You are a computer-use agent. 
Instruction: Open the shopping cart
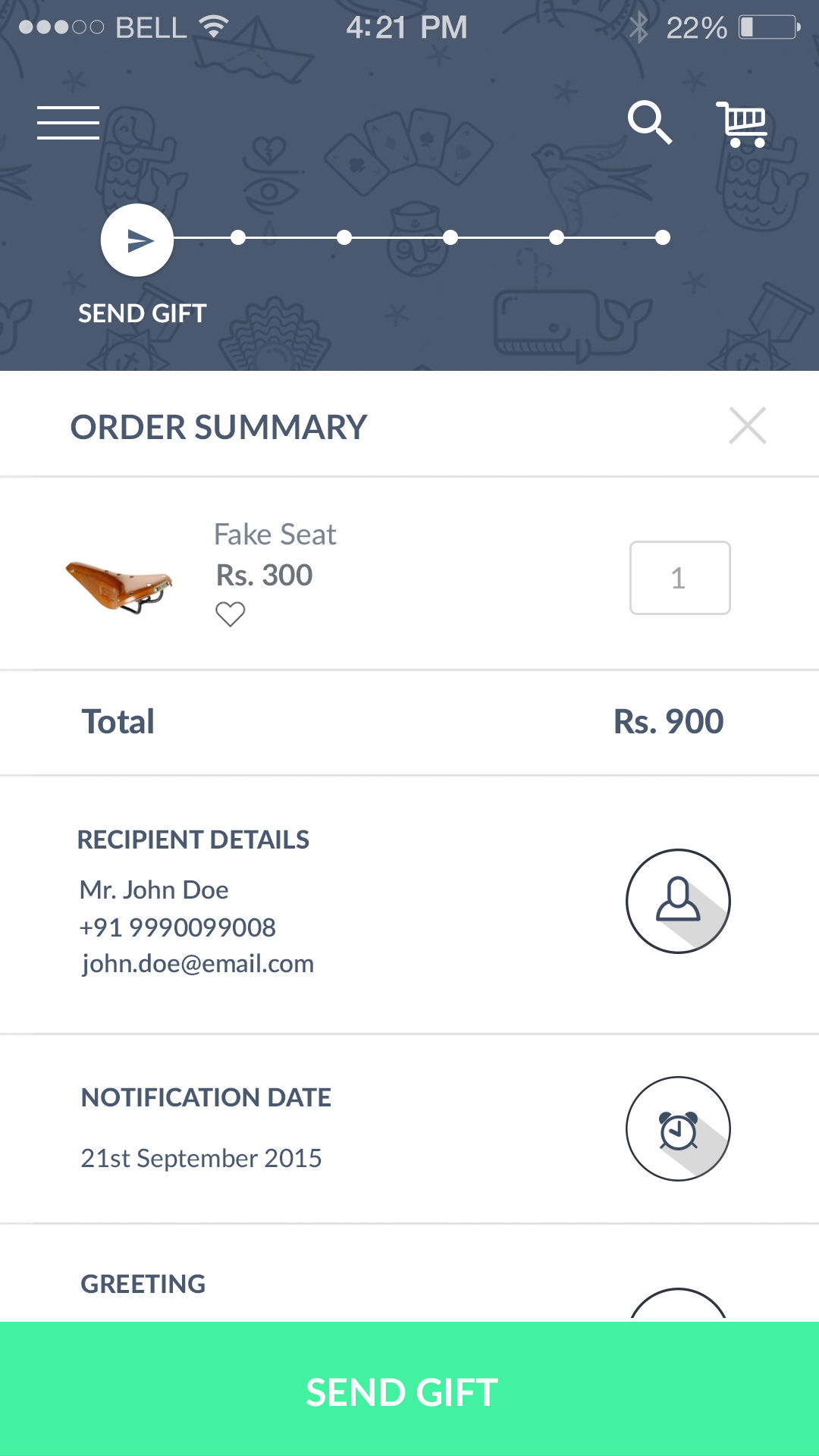pos(742,124)
